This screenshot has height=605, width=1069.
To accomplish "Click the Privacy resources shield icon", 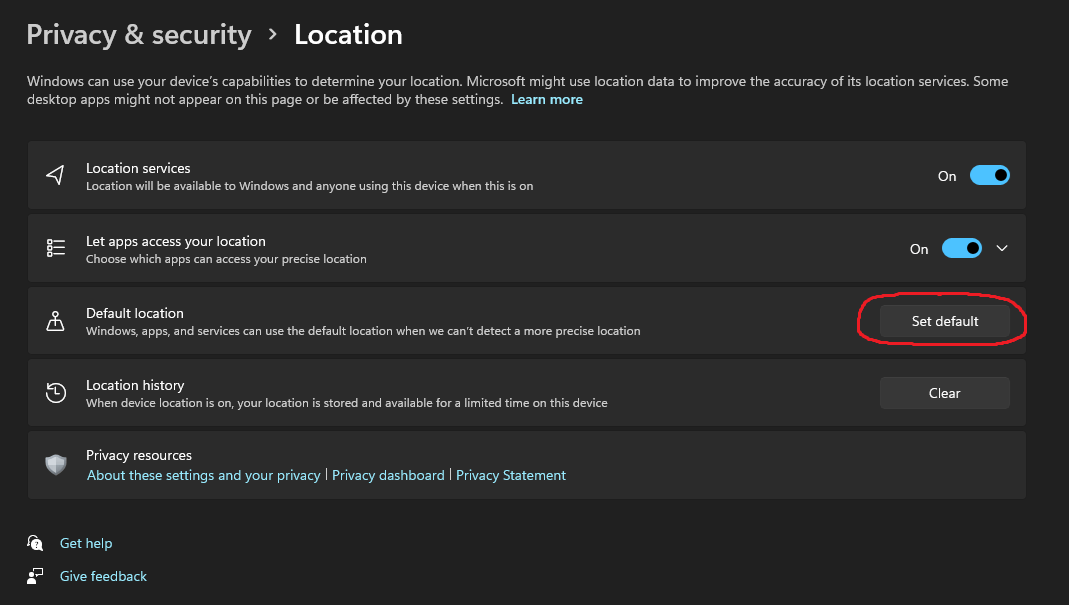I will tap(55, 464).
